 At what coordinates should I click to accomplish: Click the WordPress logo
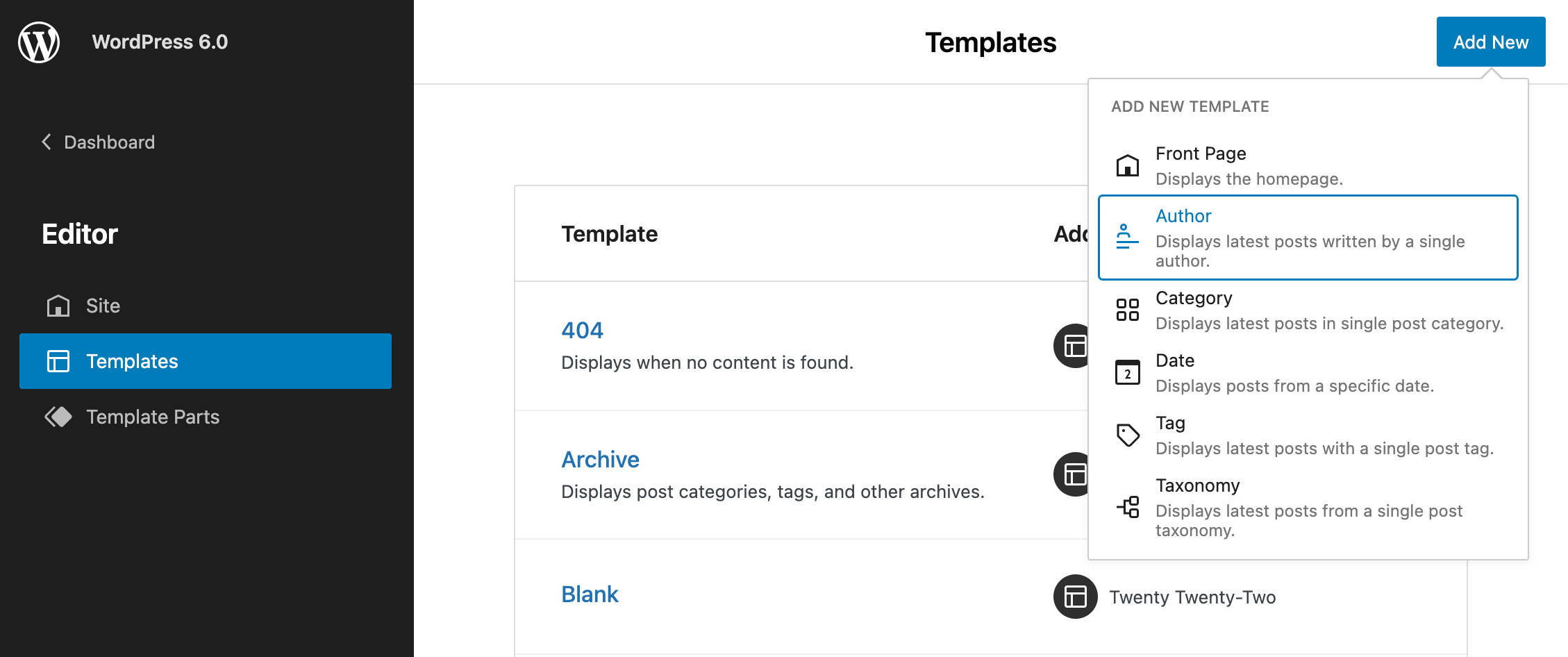[38, 42]
